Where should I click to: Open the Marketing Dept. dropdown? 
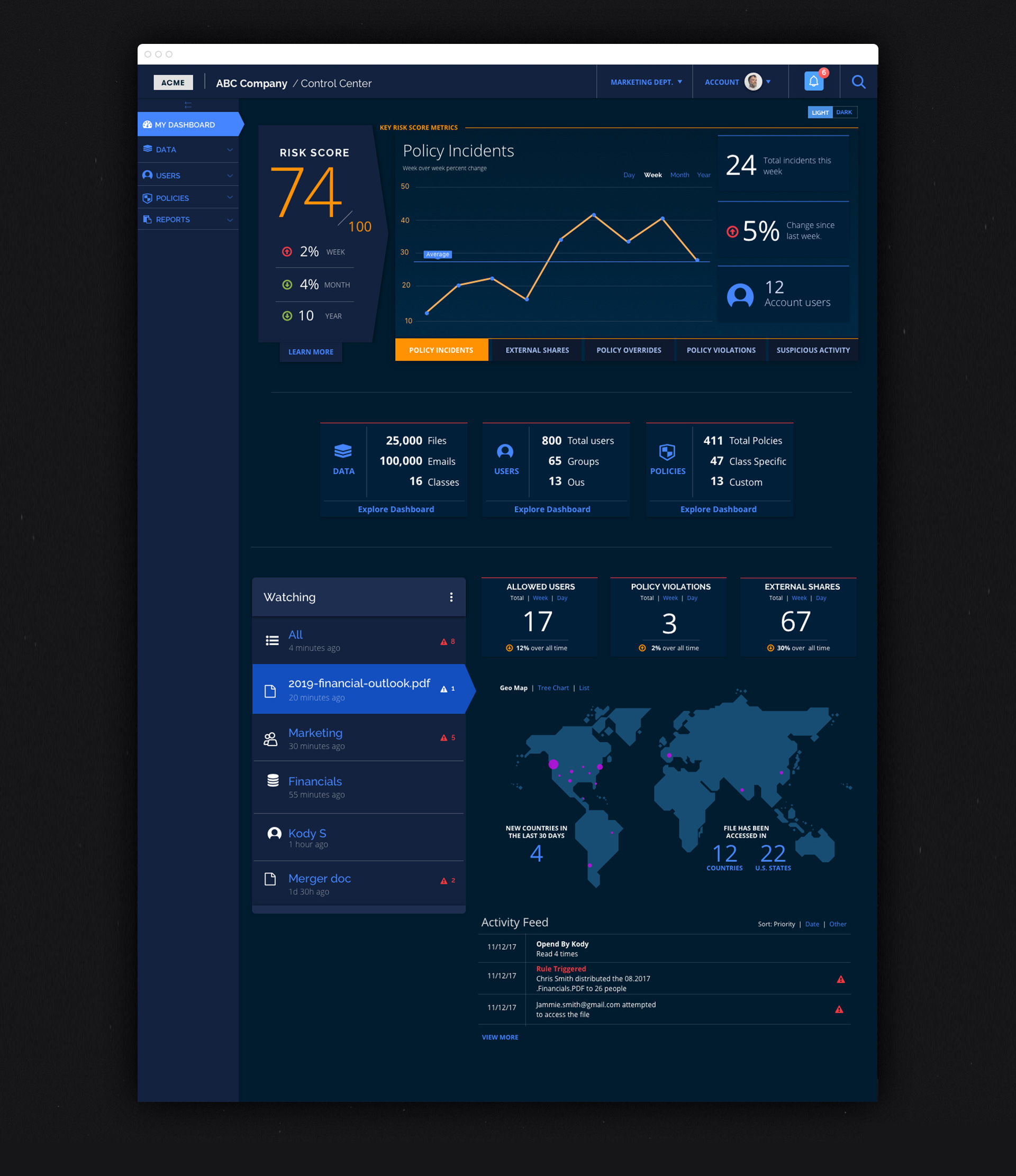pos(646,83)
